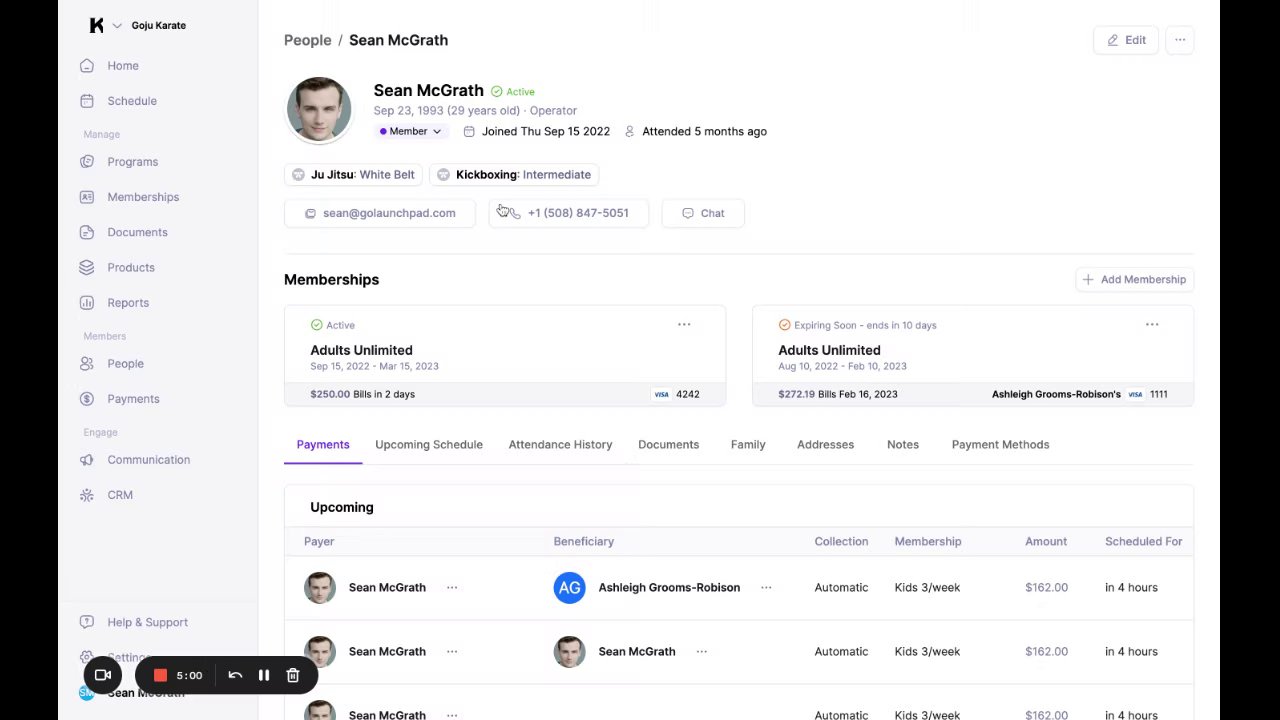The image size is (1280, 720).
Task: Open the profile more options menu
Action: click(x=1180, y=40)
